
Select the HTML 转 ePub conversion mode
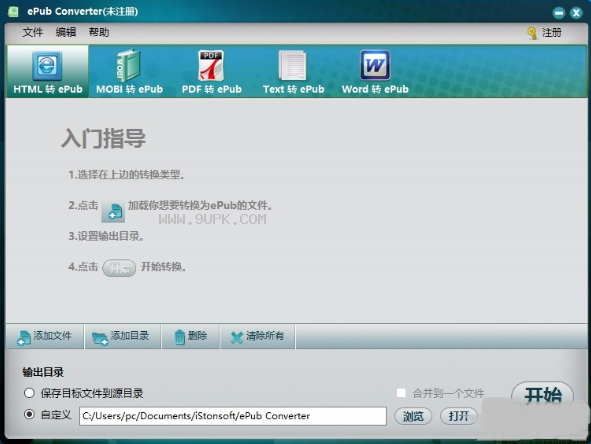click(x=47, y=72)
